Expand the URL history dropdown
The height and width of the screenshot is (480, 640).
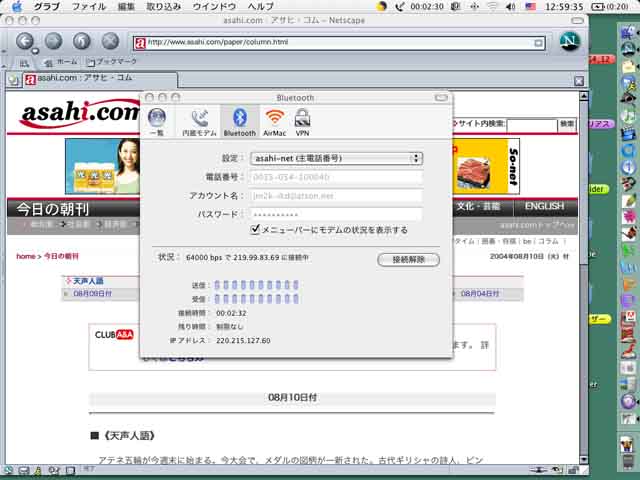(x=538, y=42)
